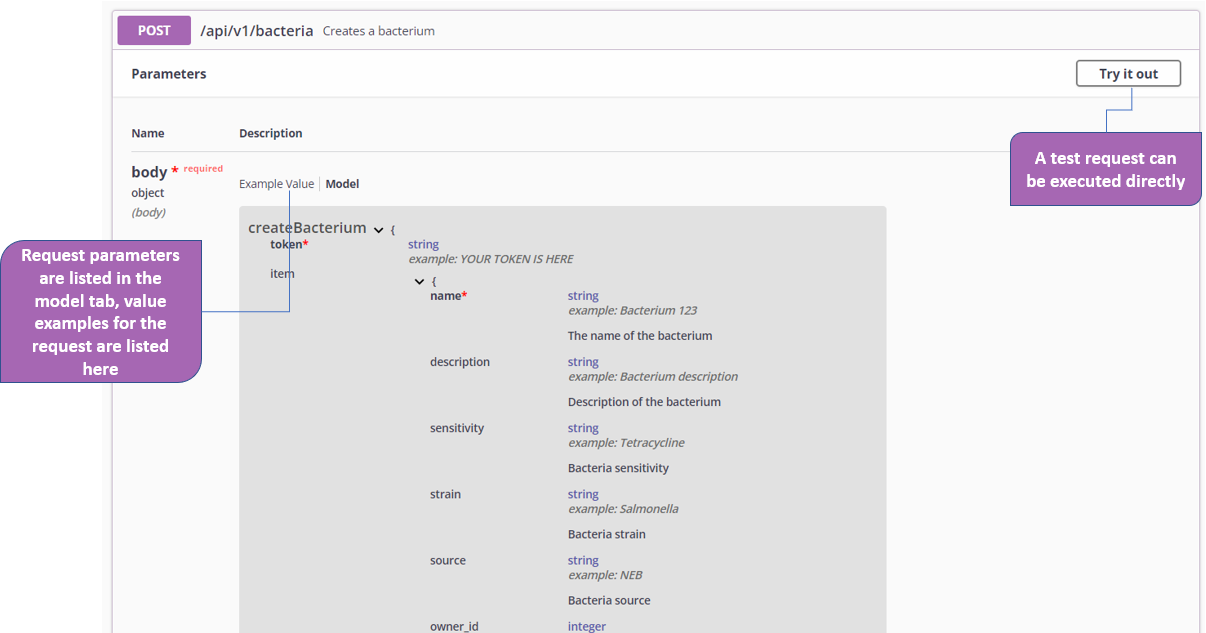Select the Model tab
The image size is (1206, 633).
342,184
